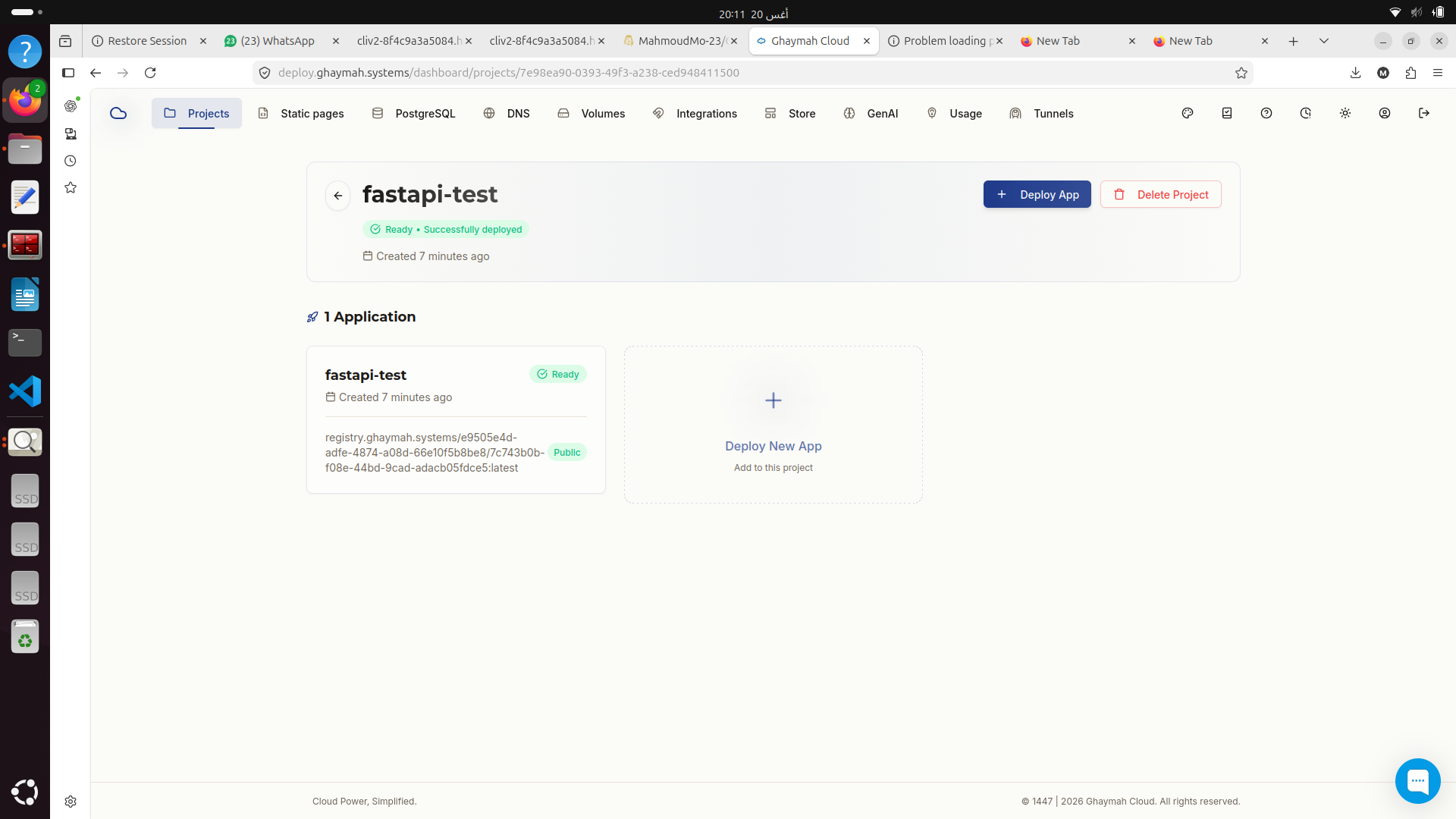Open the Store nav tab
The width and height of the screenshot is (1456, 819).
click(x=790, y=113)
